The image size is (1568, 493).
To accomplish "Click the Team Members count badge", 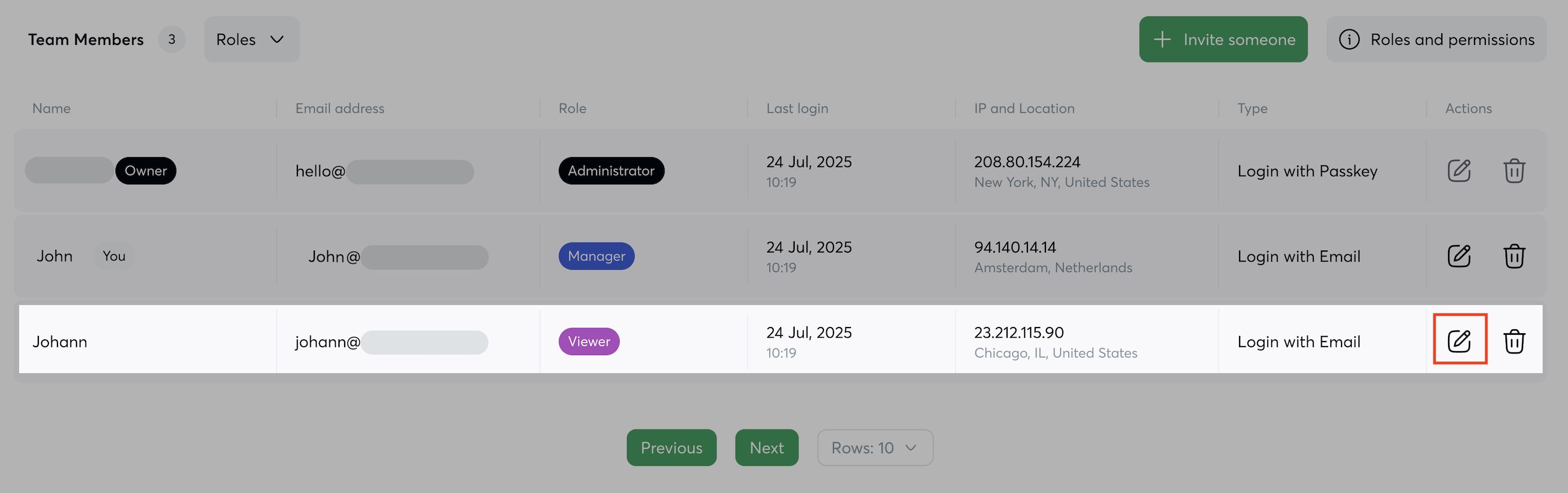I will pos(172,39).
